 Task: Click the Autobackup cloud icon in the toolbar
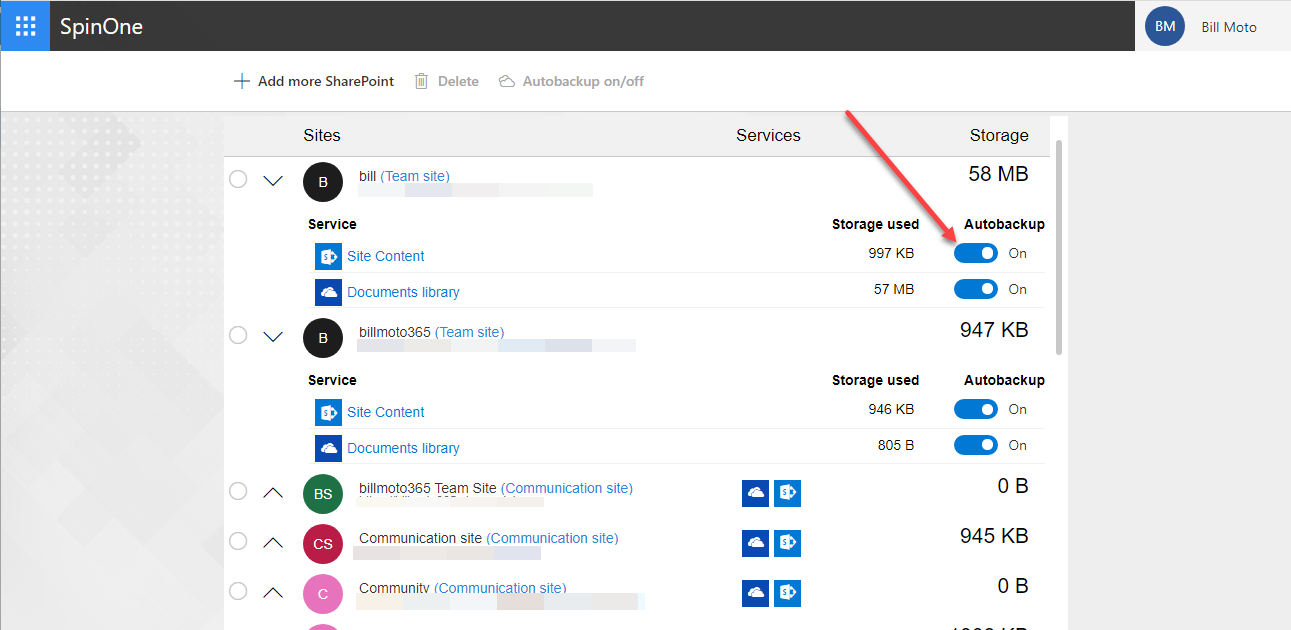(507, 81)
